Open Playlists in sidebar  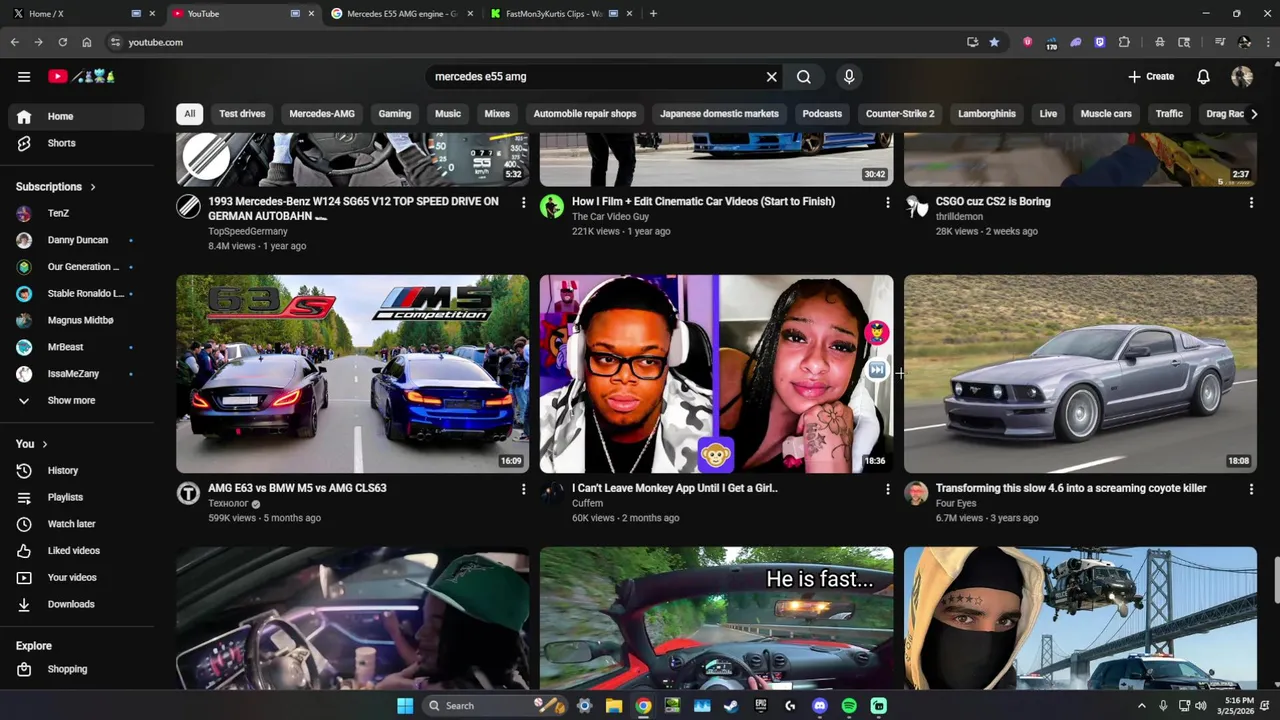[x=76, y=497]
